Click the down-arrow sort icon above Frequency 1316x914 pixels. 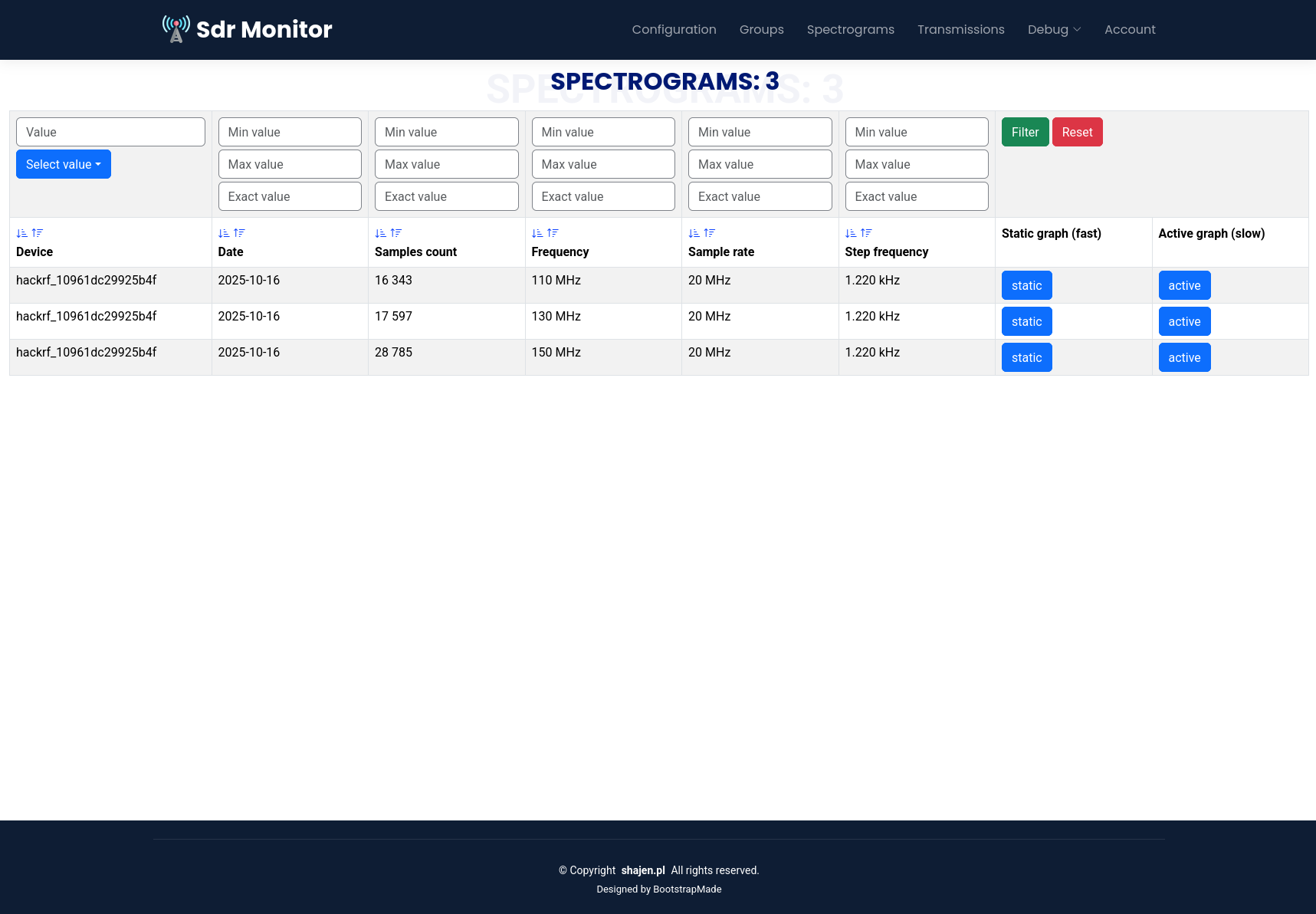pos(537,233)
